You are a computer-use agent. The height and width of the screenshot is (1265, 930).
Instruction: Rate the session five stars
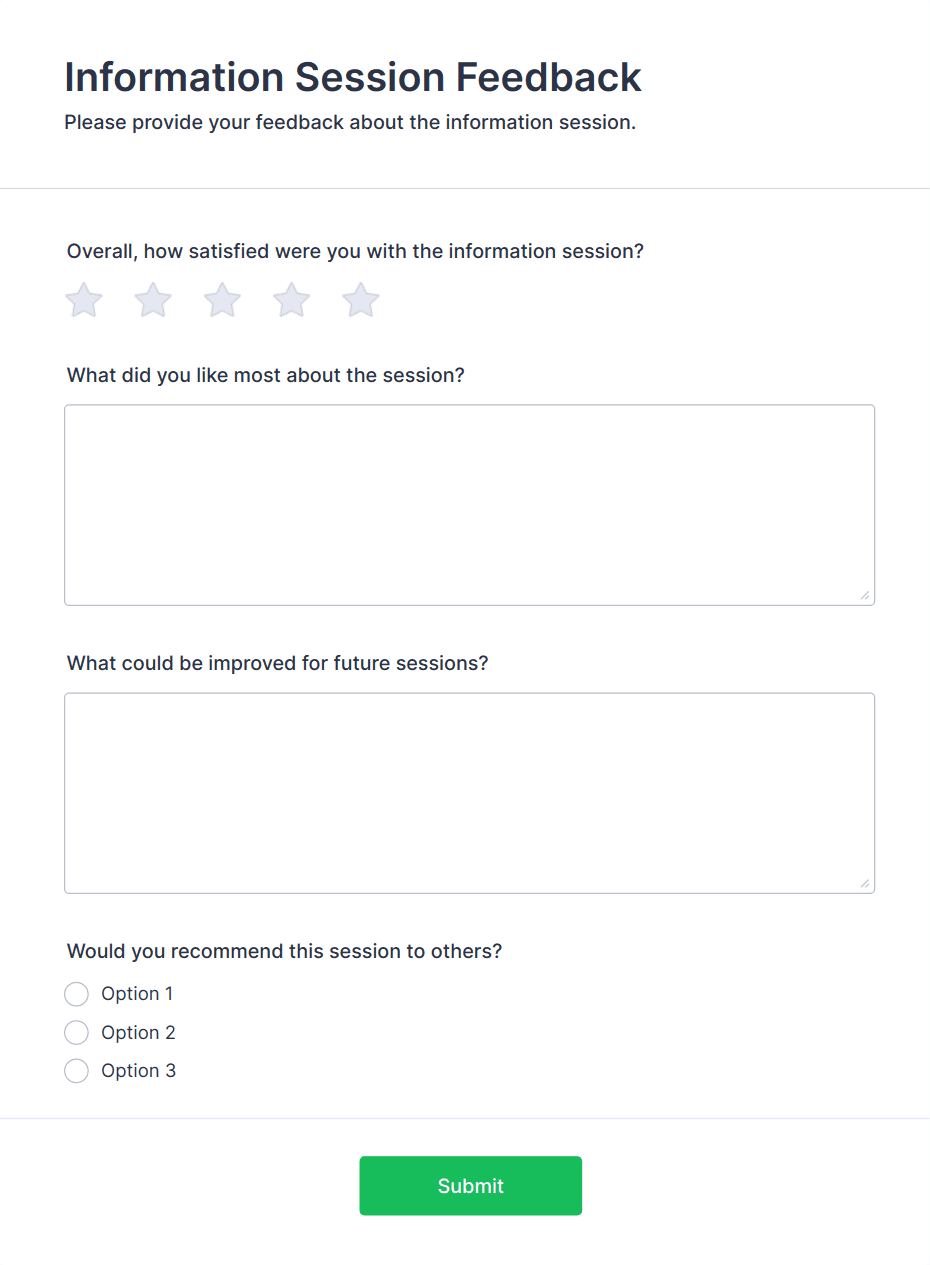pyautogui.click(x=360, y=300)
